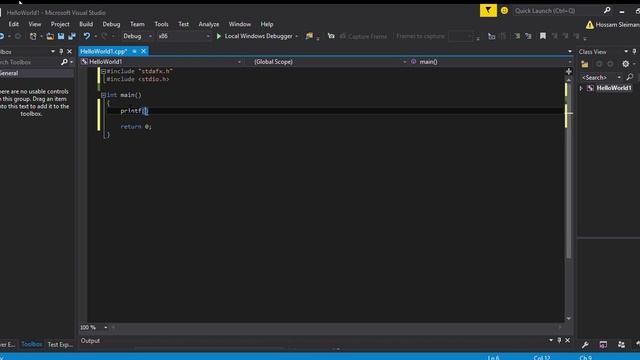This screenshot has height=360, width=640.
Task: Click the Class View search magnifier icon
Action: 629,77
